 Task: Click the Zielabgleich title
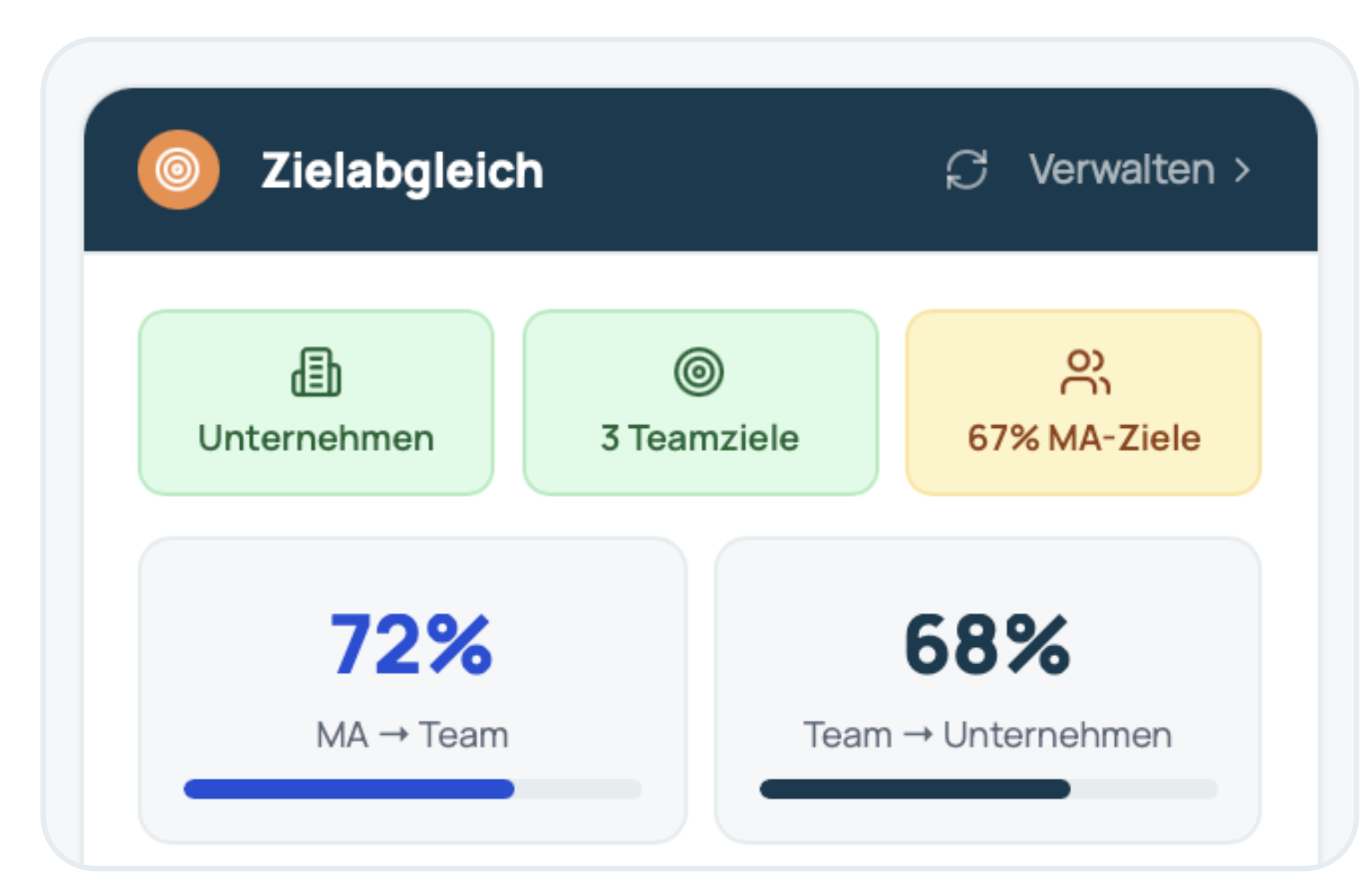pyautogui.click(x=402, y=171)
